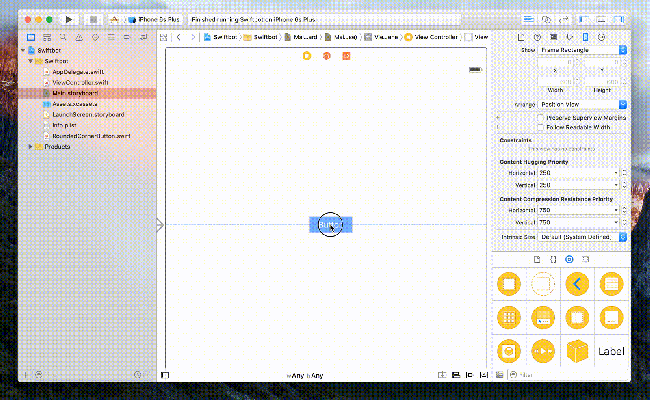Open the Issue navigator tab
The width and height of the screenshot is (650, 400).
tap(79, 37)
